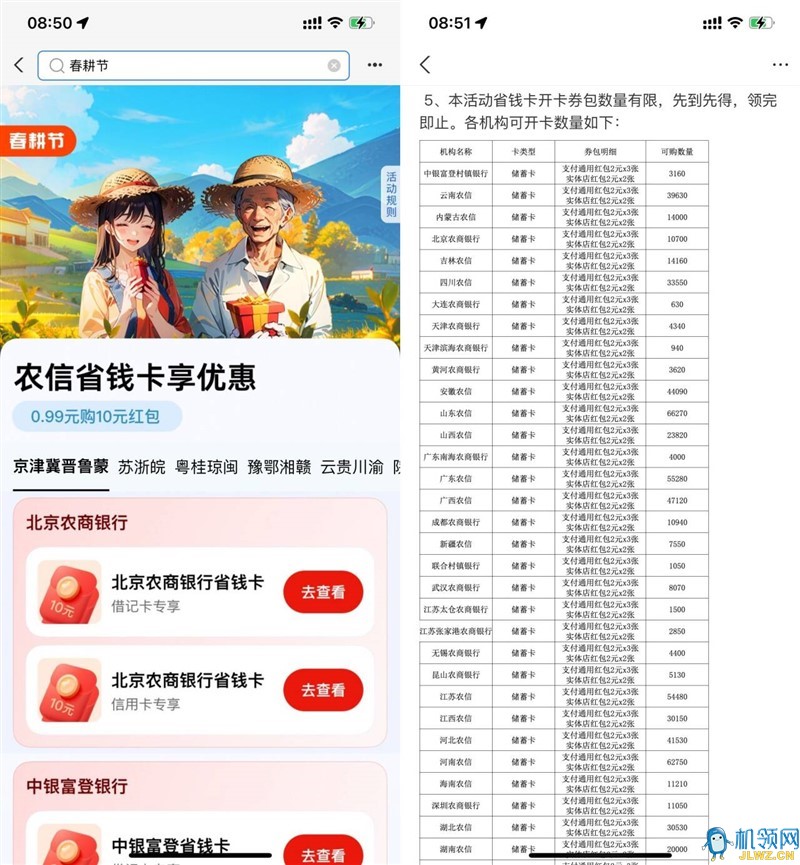Screen dimensions: 800x865
Task: Tap the location arrow beside 08:50
Action: pos(83,23)
